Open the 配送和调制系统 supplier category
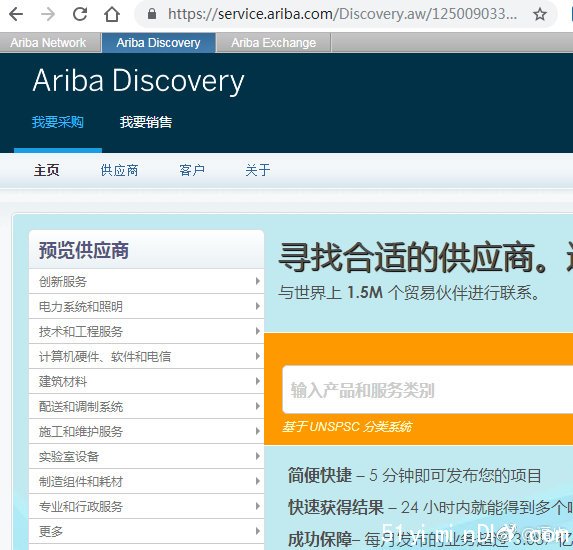 point(146,406)
